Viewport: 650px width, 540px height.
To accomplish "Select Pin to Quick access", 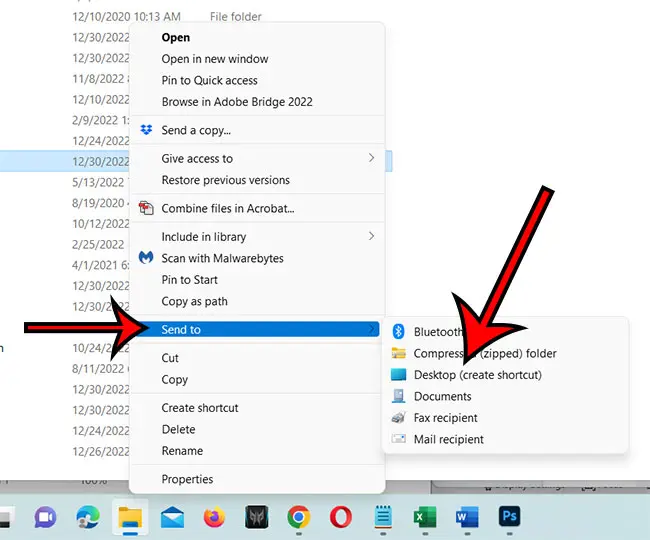I will (209, 80).
